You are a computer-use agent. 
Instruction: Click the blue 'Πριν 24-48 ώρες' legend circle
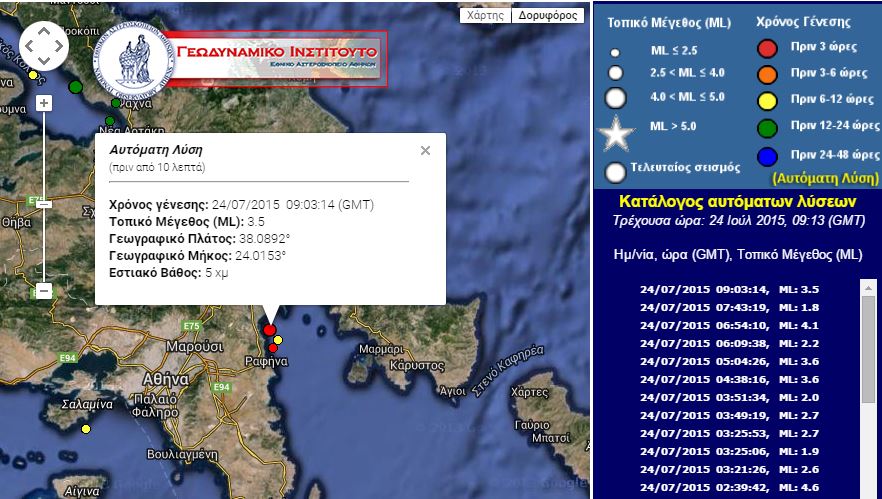pyautogui.click(x=767, y=157)
